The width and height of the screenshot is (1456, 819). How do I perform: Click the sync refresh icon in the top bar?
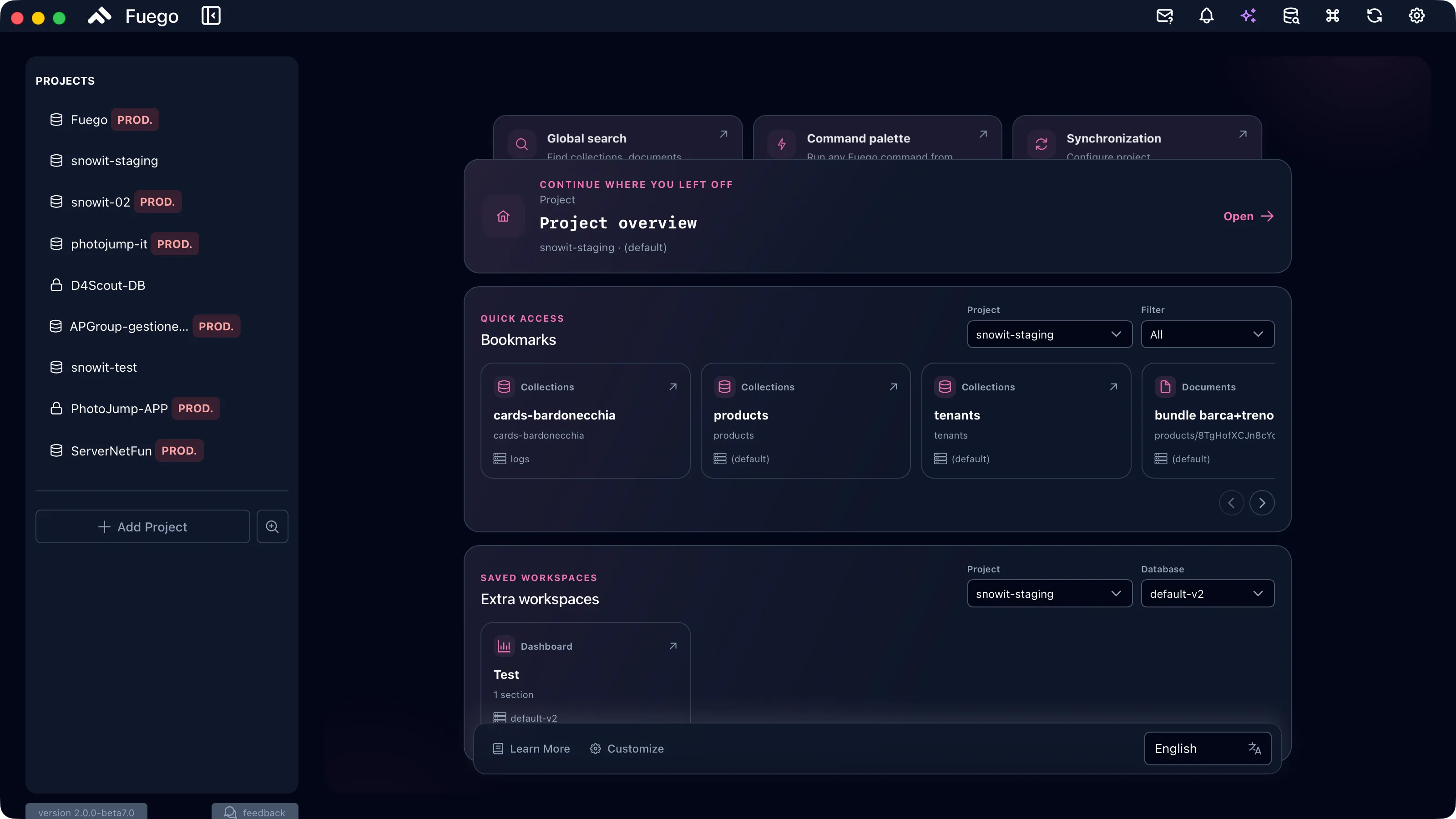(1375, 16)
